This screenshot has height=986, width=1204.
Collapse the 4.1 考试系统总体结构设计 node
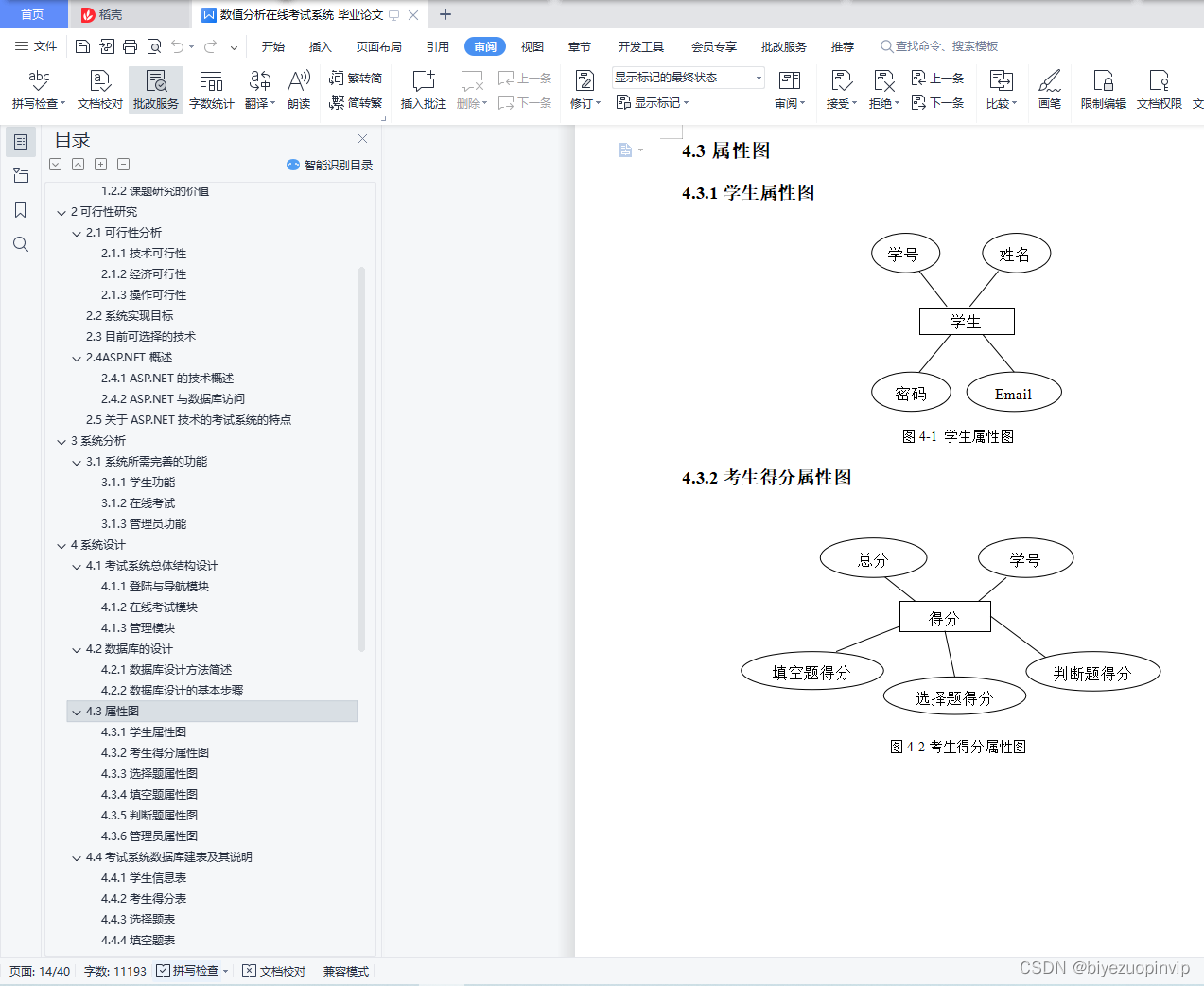[77, 566]
